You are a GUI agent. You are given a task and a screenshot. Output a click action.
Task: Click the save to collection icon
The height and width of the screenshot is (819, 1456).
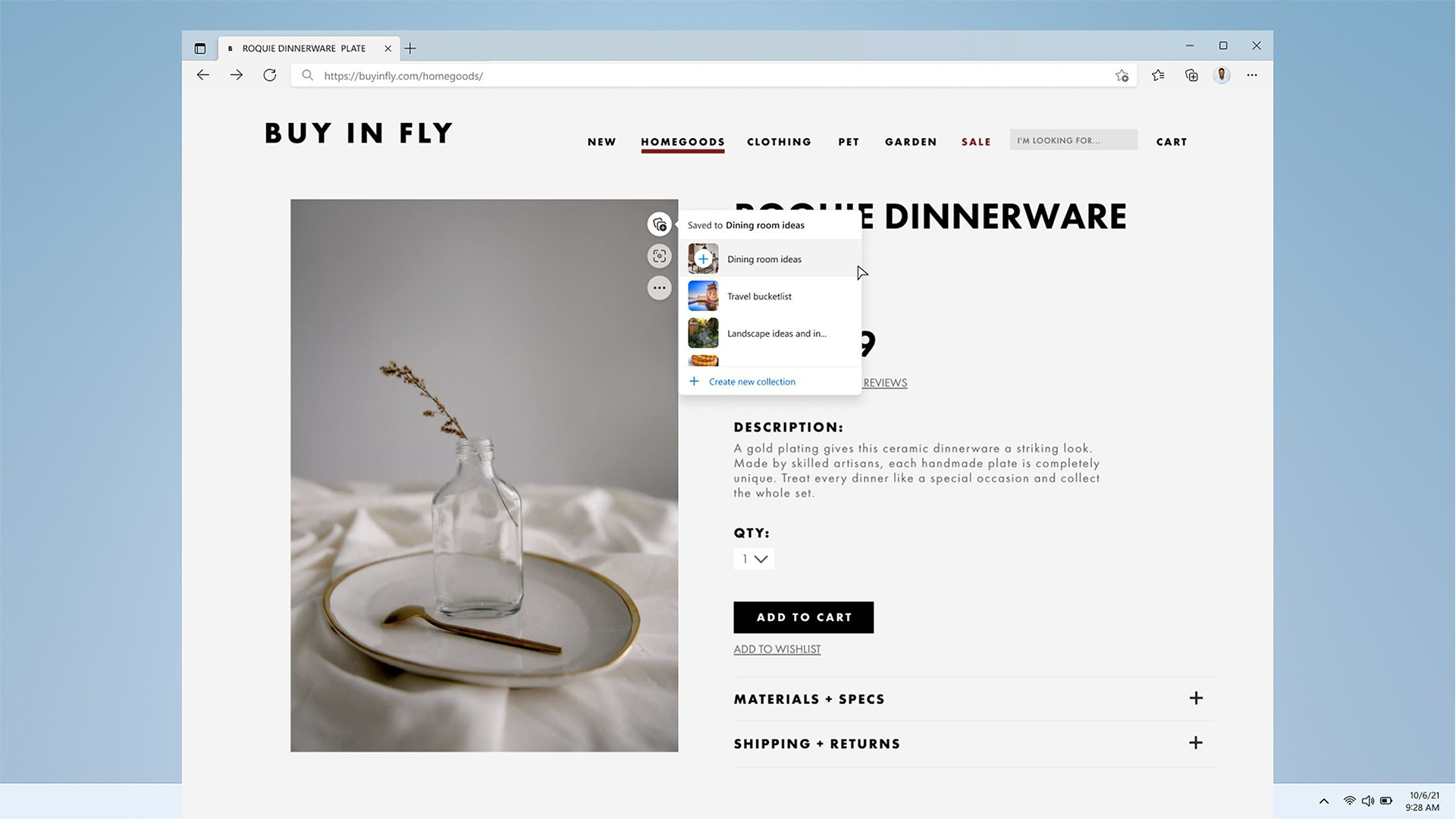(659, 223)
